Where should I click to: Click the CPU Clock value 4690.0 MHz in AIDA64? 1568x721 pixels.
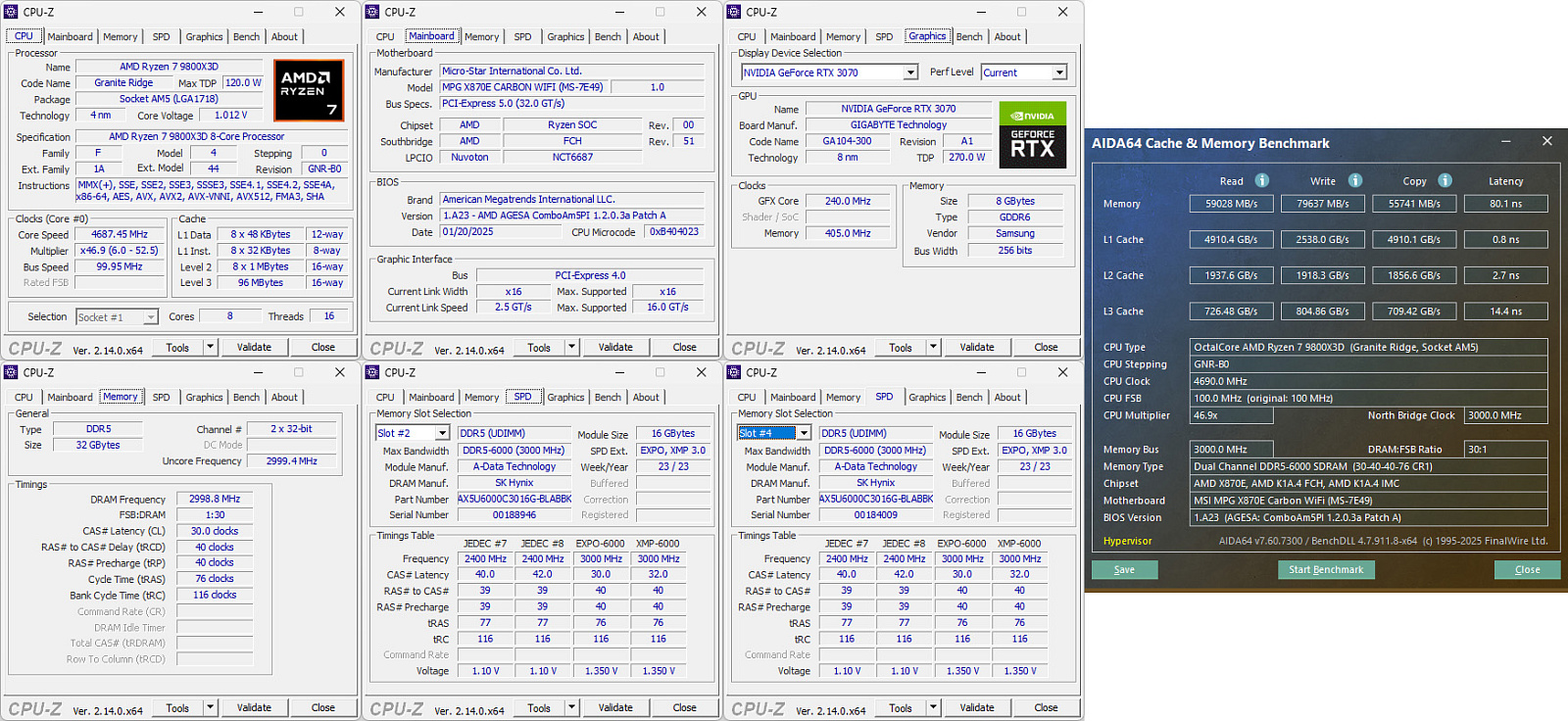coord(1369,382)
